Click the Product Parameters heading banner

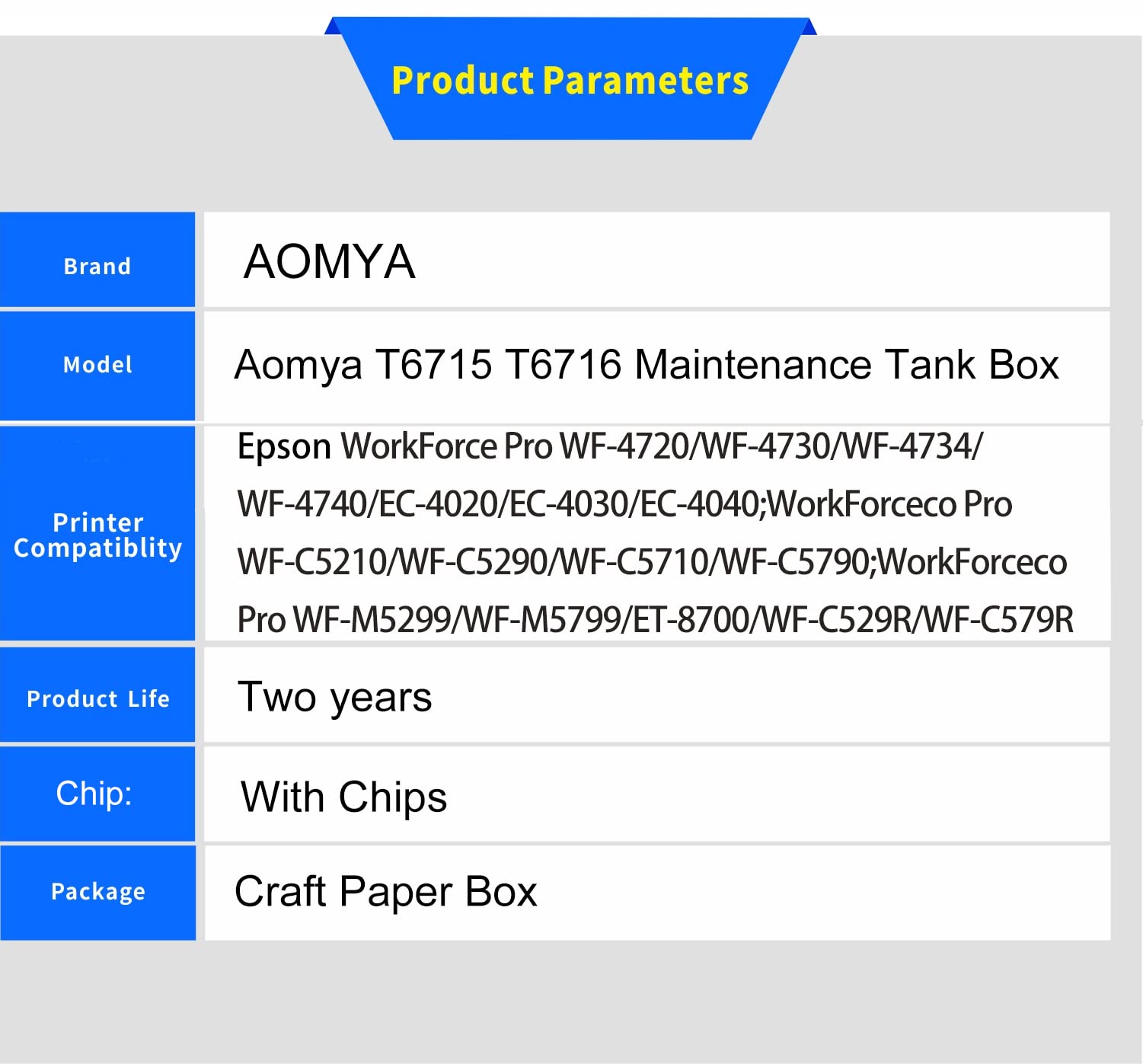click(570, 81)
